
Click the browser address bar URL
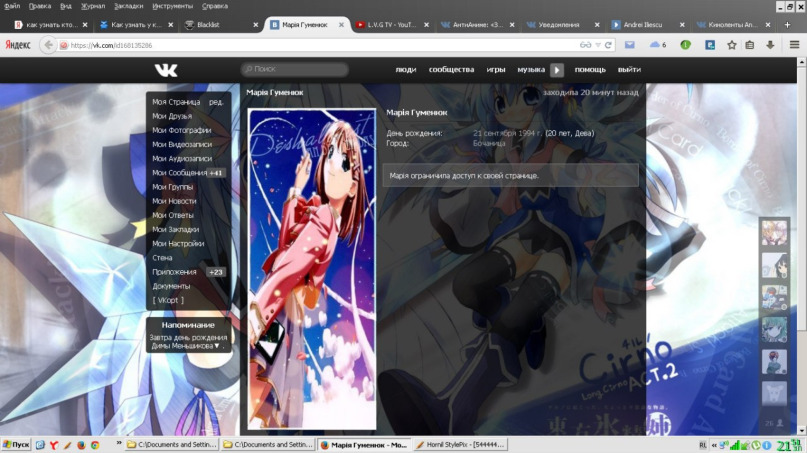[111, 45]
